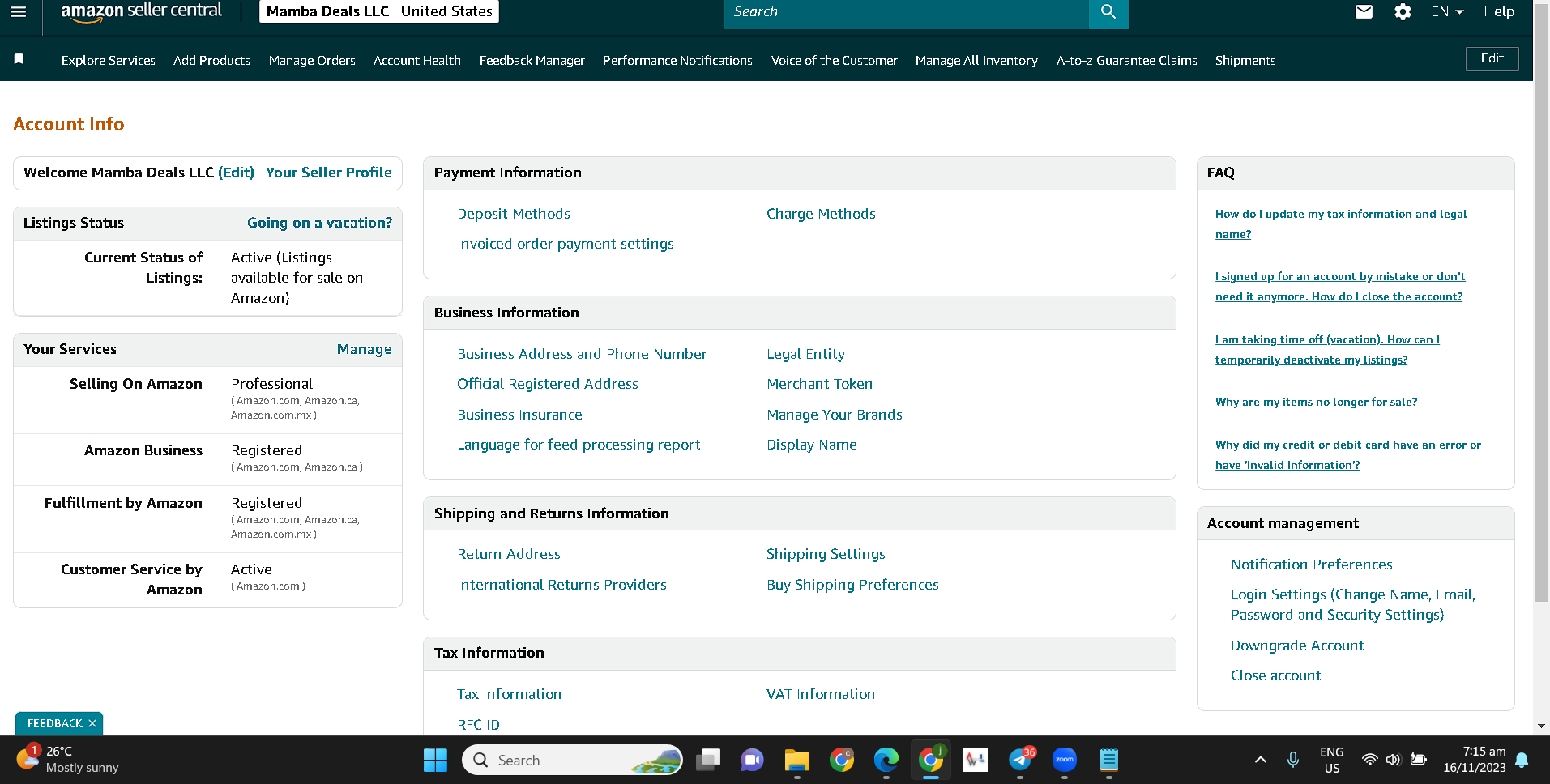Open the Windows Start menu
The height and width of the screenshot is (784, 1550).
point(435,760)
